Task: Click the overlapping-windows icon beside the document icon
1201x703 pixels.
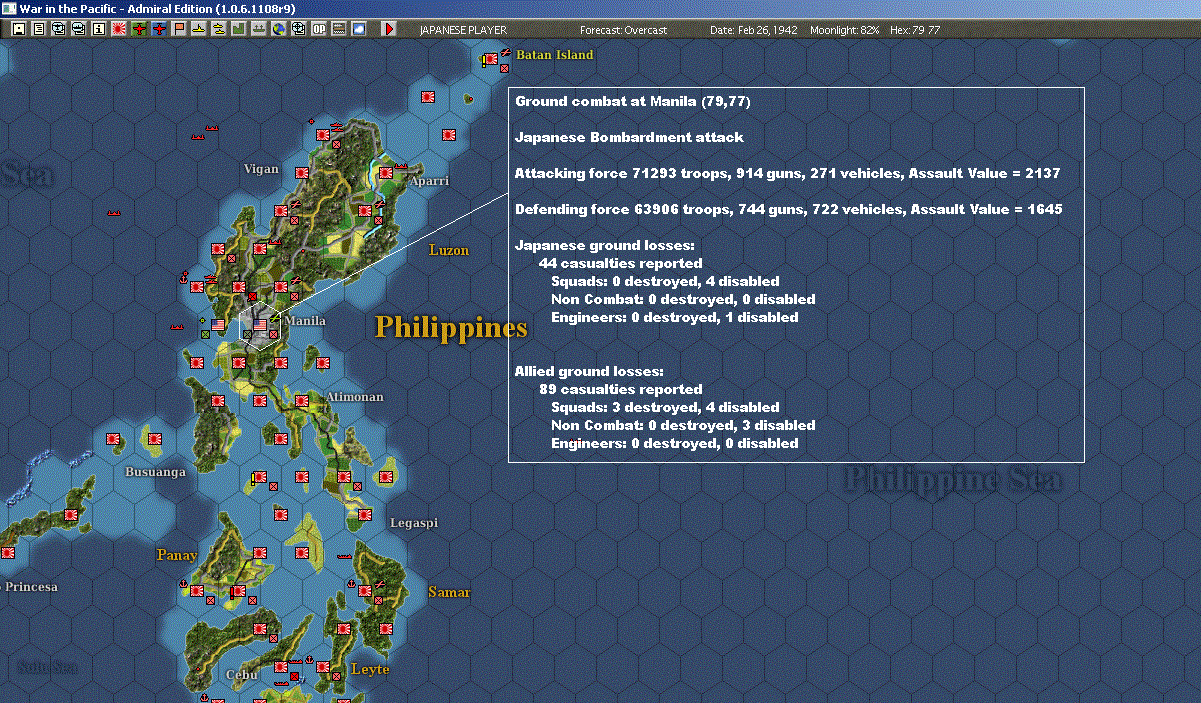Action: click(x=58, y=29)
